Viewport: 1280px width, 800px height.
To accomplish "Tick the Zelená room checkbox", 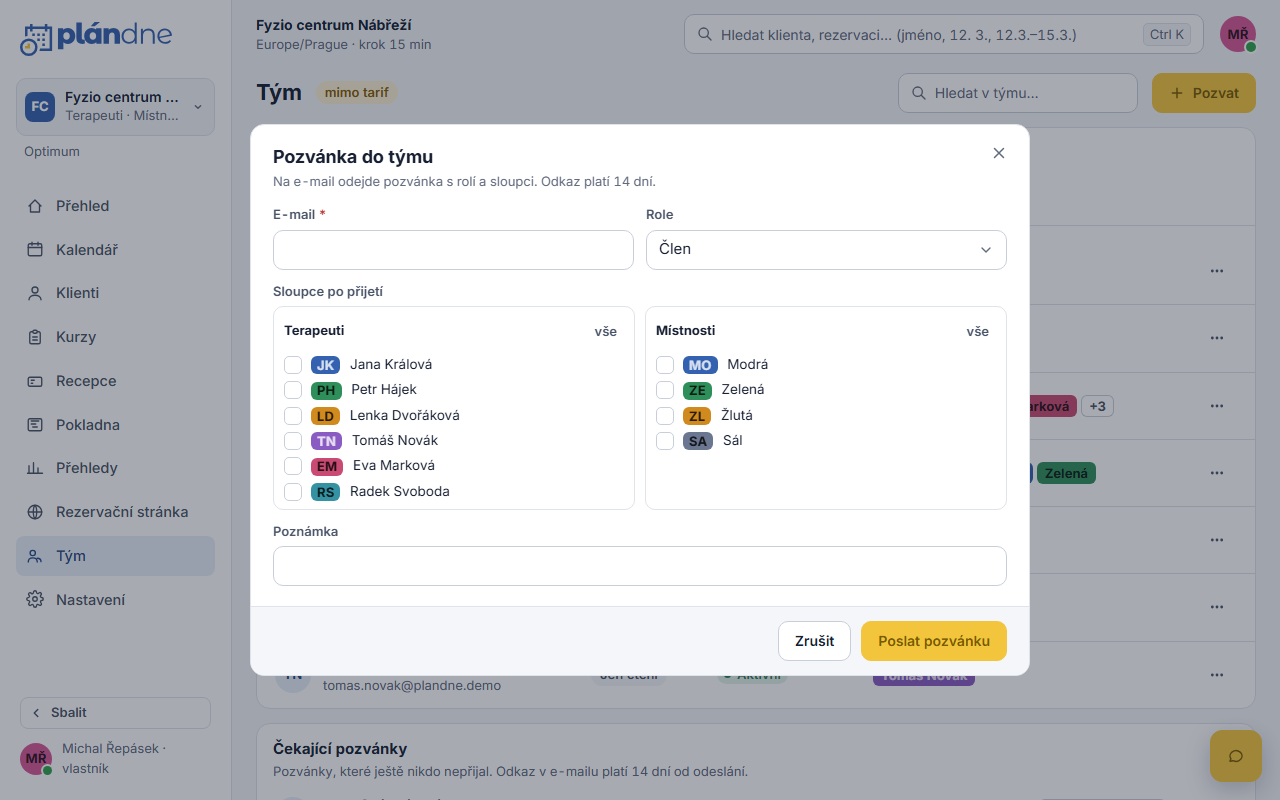I will tap(665, 390).
